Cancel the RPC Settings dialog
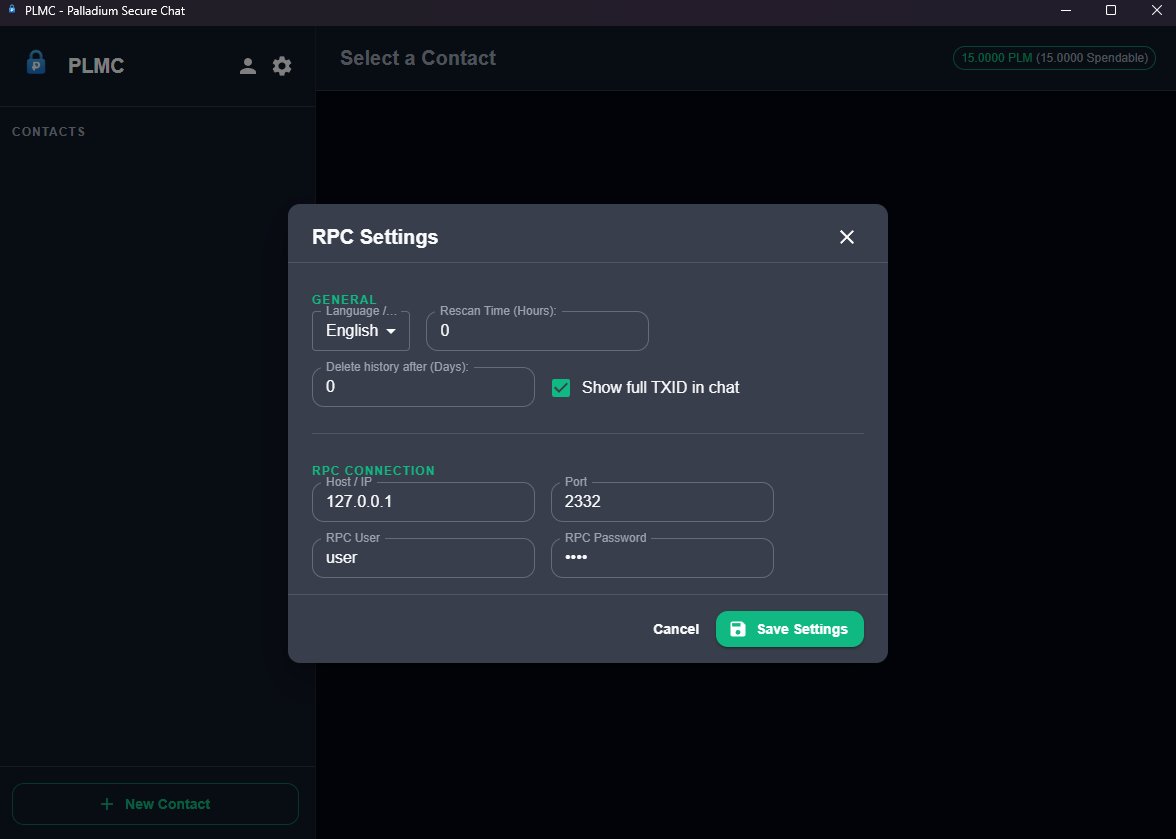This screenshot has width=1176, height=839. coord(675,629)
